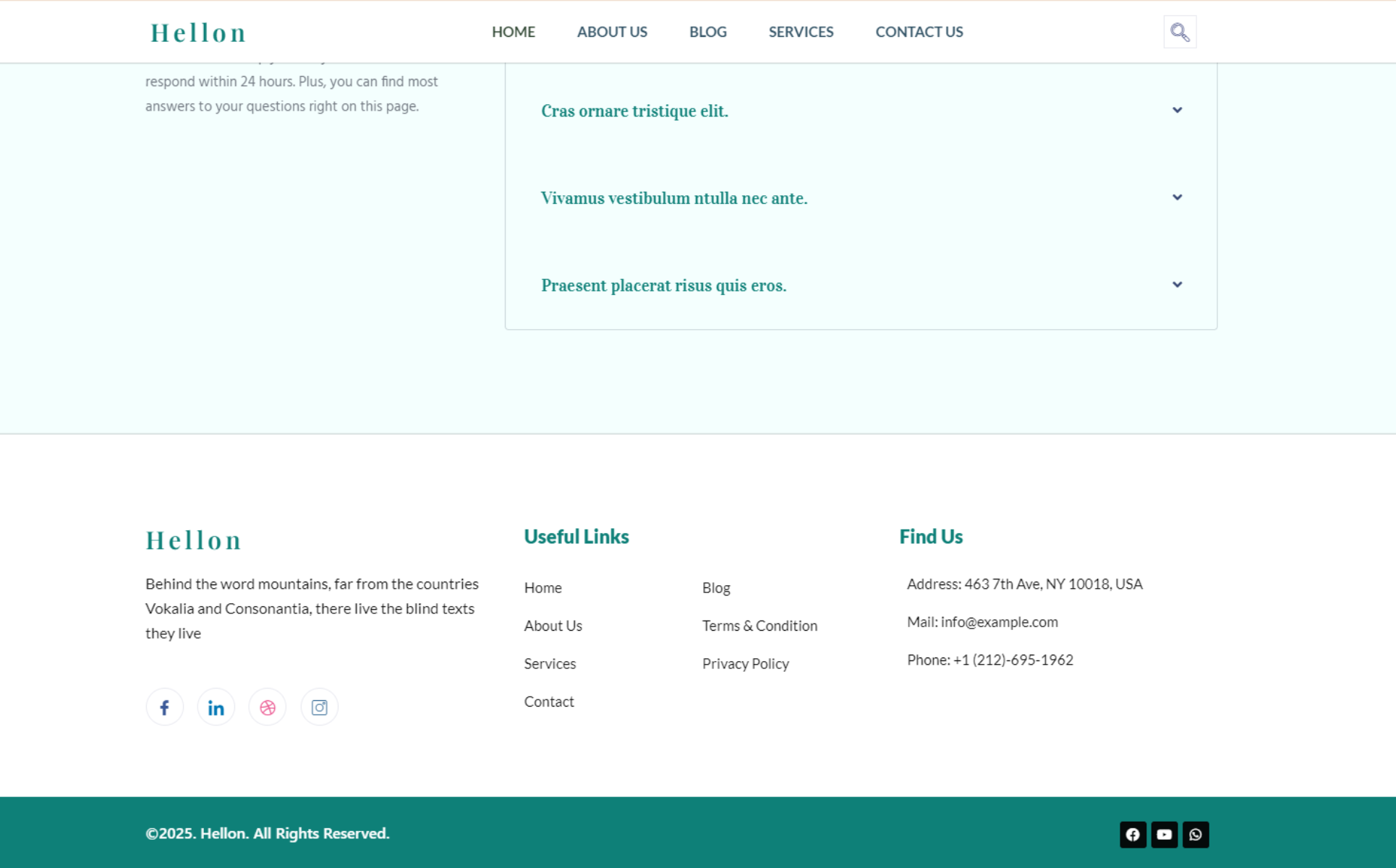Expand 'Vivamus vestibulum ntulla nec ante.' chevron
The height and width of the screenshot is (868, 1396).
click(1177, 197)
